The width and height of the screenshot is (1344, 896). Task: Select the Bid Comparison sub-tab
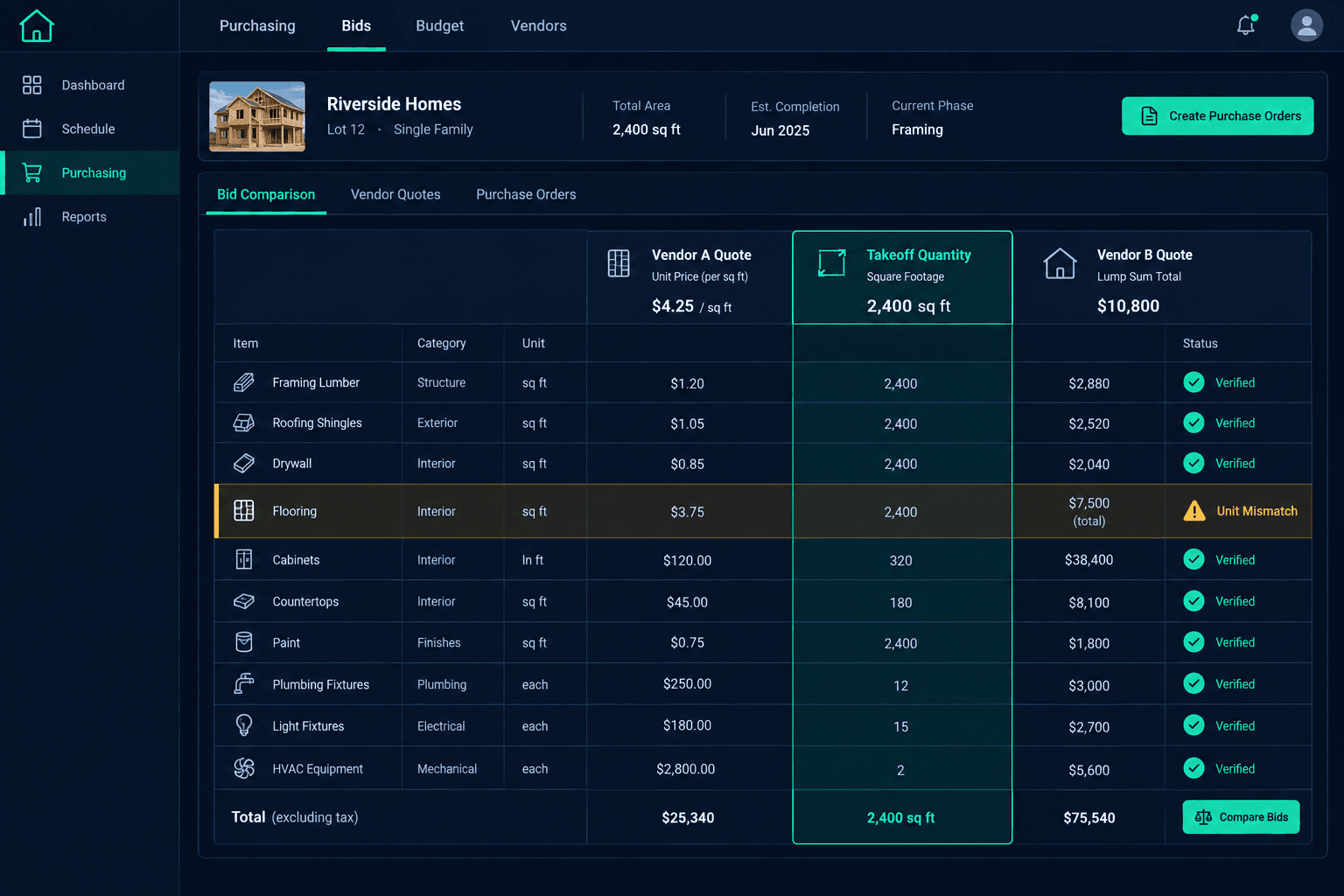coord(266,194)
